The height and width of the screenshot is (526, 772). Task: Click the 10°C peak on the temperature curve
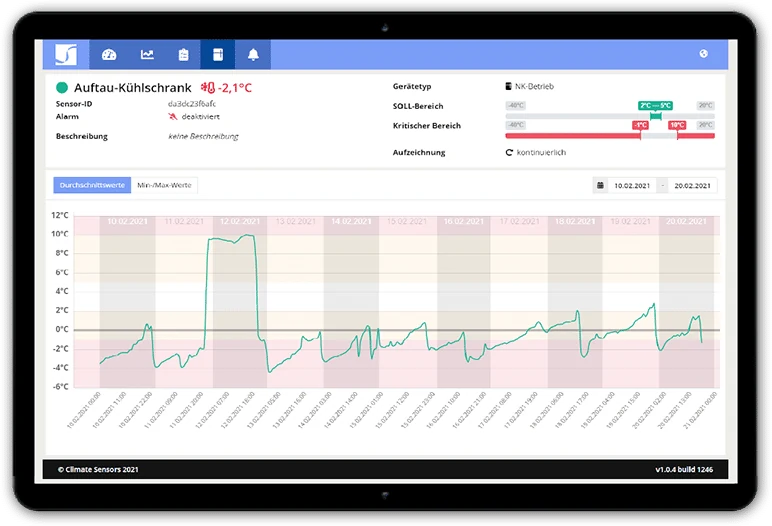[247, 235]
